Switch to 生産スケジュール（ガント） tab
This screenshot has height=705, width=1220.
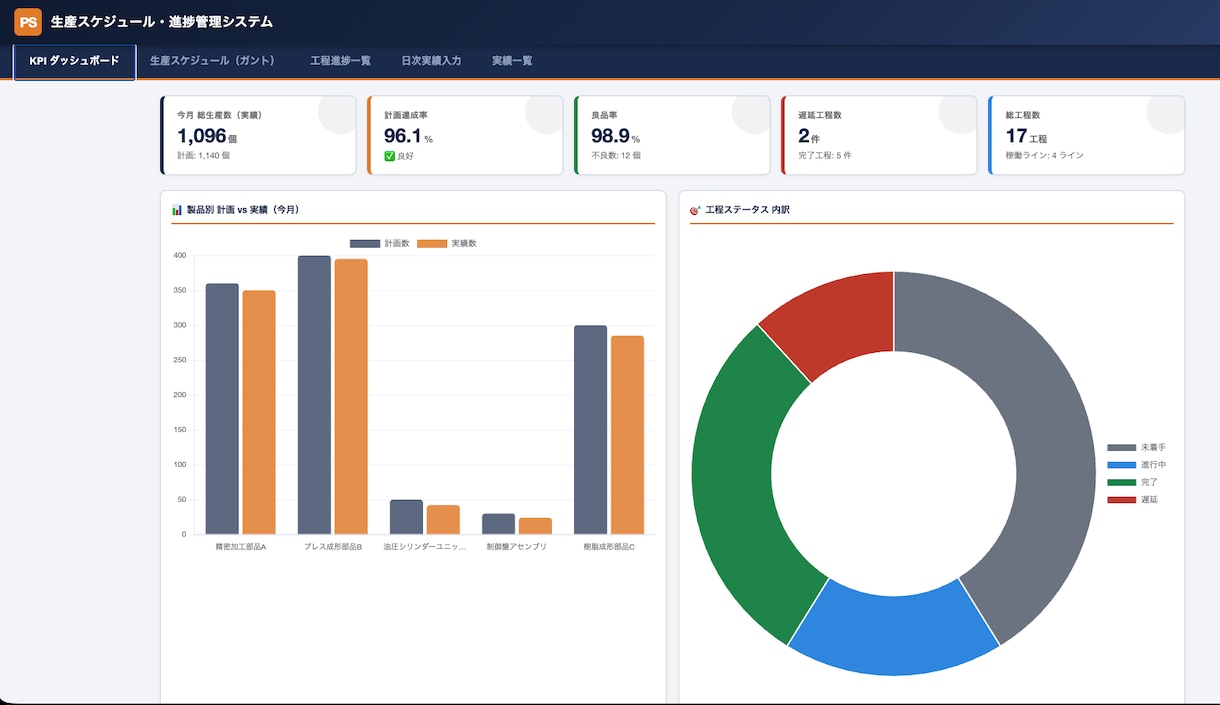[215, 61]
